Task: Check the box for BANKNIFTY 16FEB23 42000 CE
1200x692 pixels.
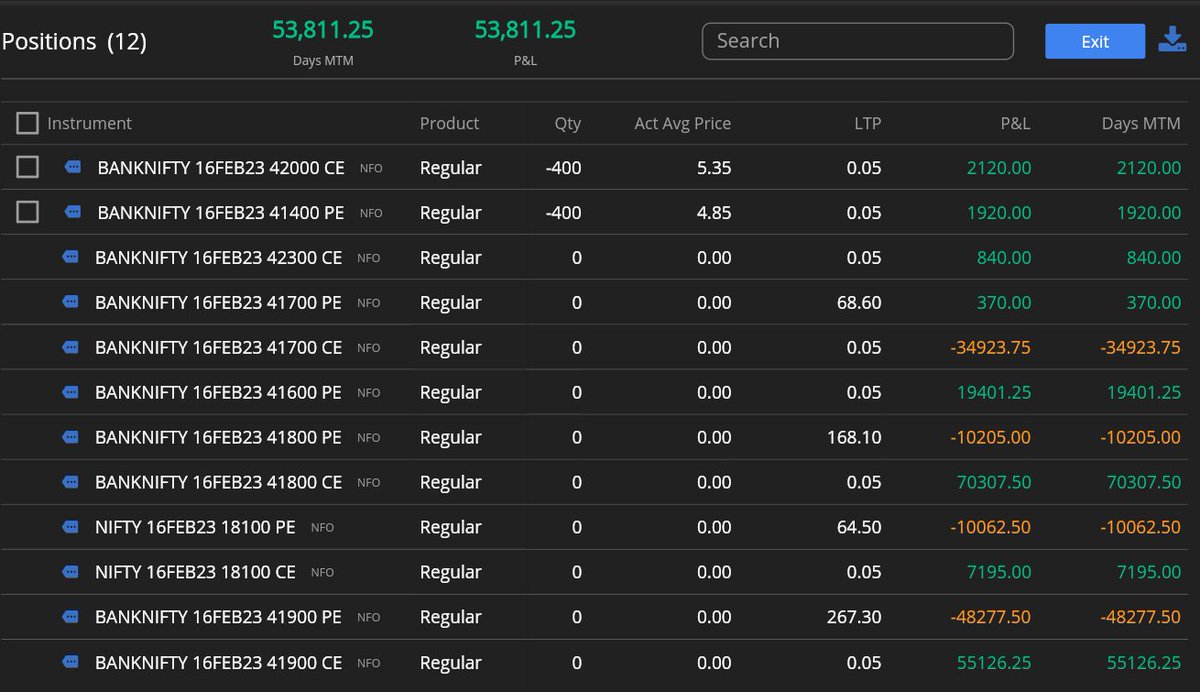Action: tap(27, 167)
